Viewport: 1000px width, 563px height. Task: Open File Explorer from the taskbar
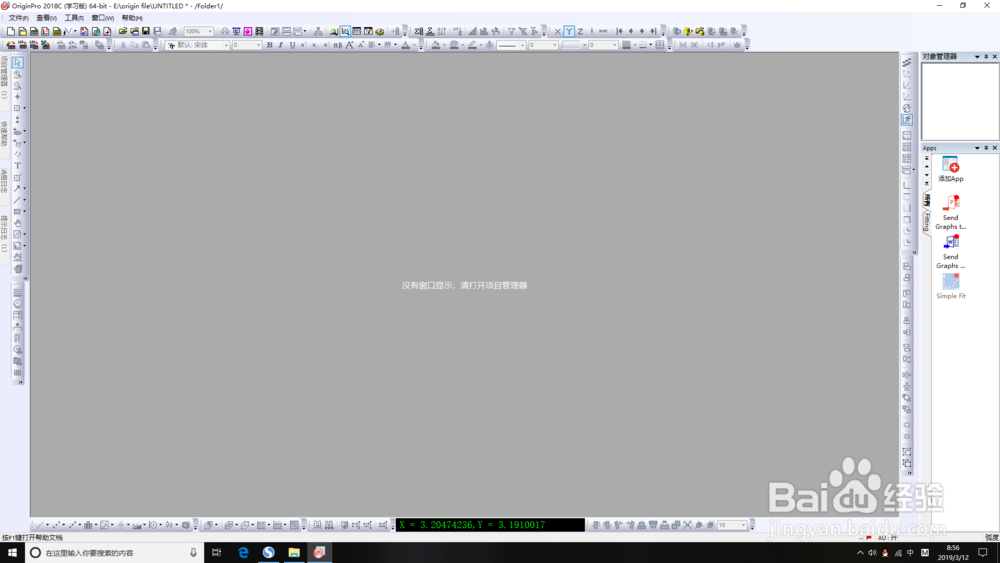(x=293, y=552)
